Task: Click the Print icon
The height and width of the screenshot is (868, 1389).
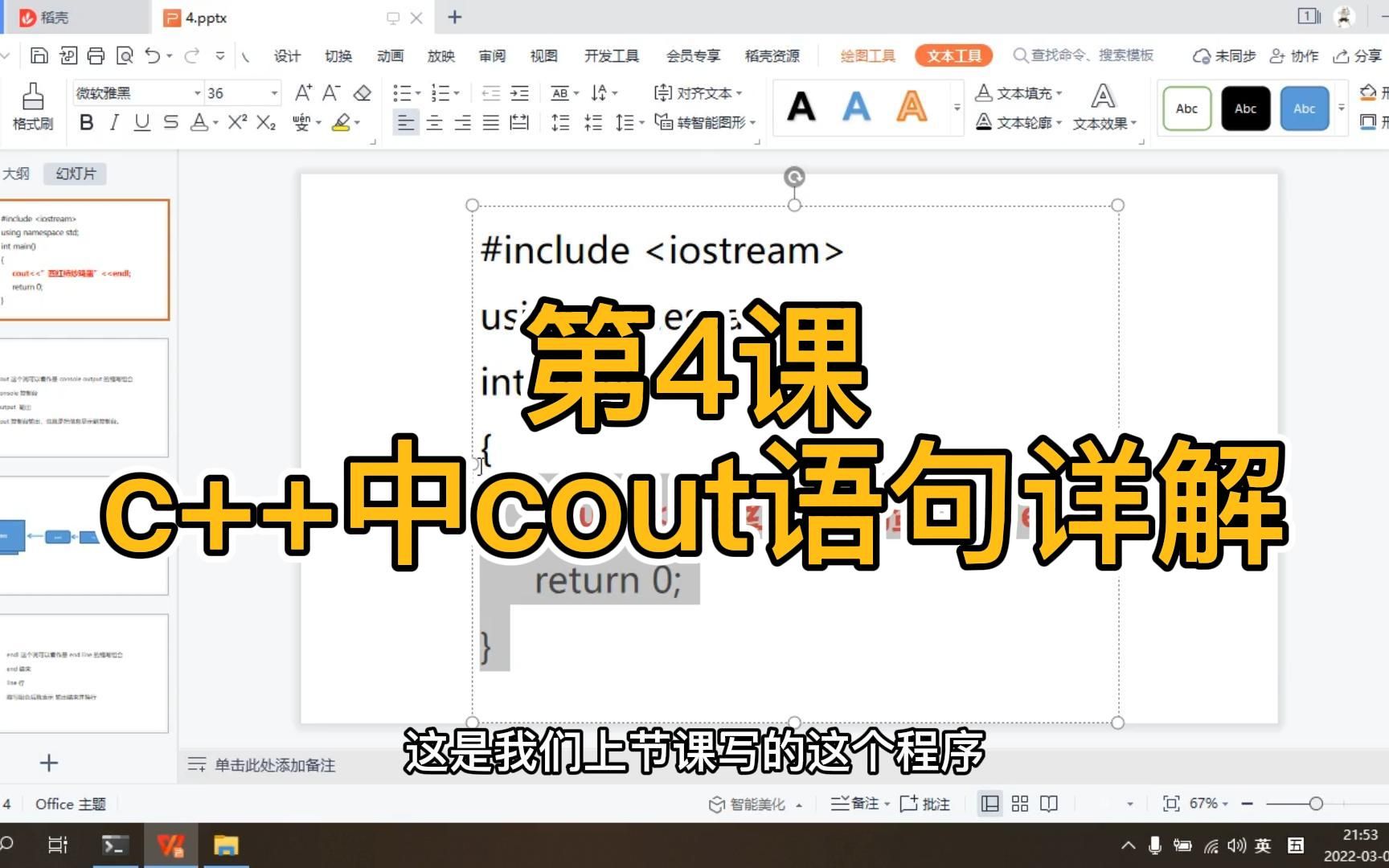Action: point(96,55)
